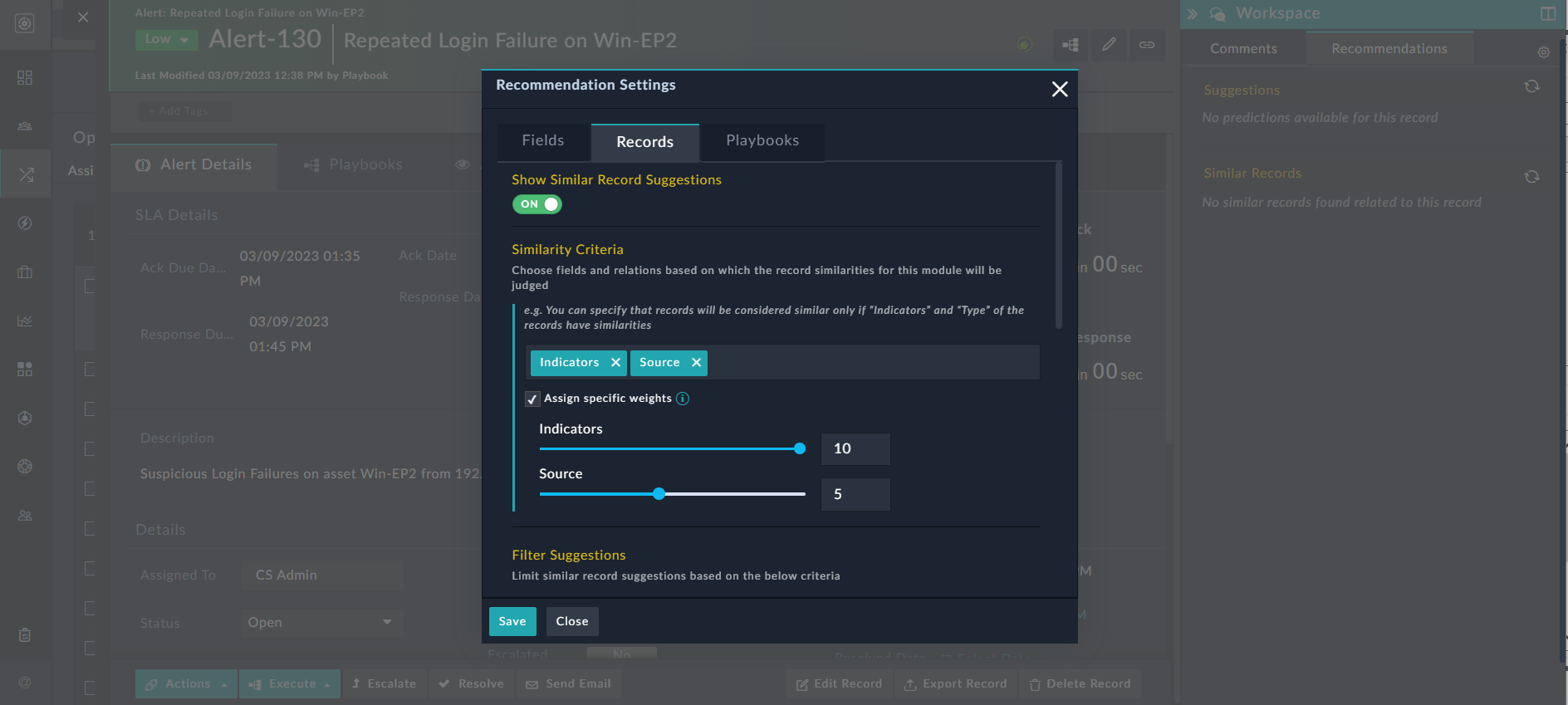Click the dialog's vertical scrollbar
This screenshot has width=1568, height=705.
(x=1058, y=246)
